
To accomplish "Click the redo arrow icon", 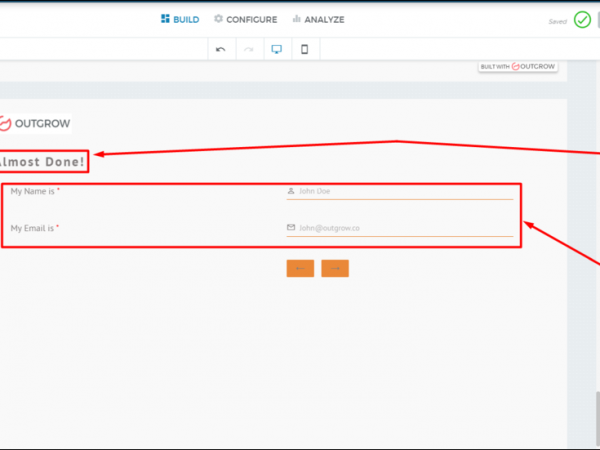I will pyautogui.click(x=249, y=50).
